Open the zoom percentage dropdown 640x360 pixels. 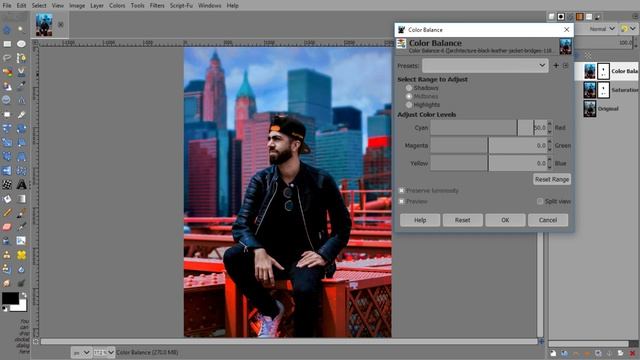point(104,352)
